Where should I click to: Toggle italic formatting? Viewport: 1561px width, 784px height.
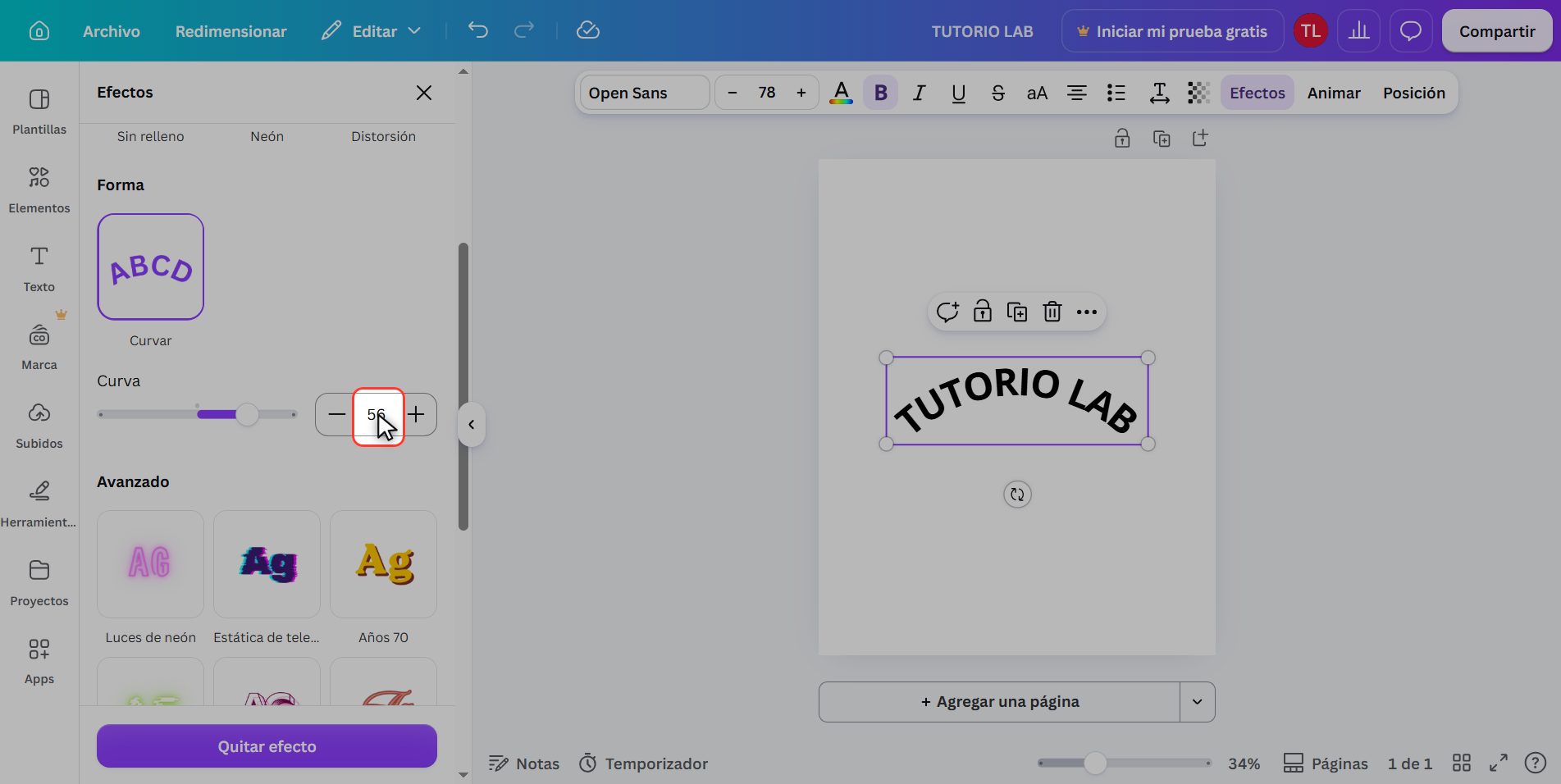pyautogui.click(x=920, y=93)
